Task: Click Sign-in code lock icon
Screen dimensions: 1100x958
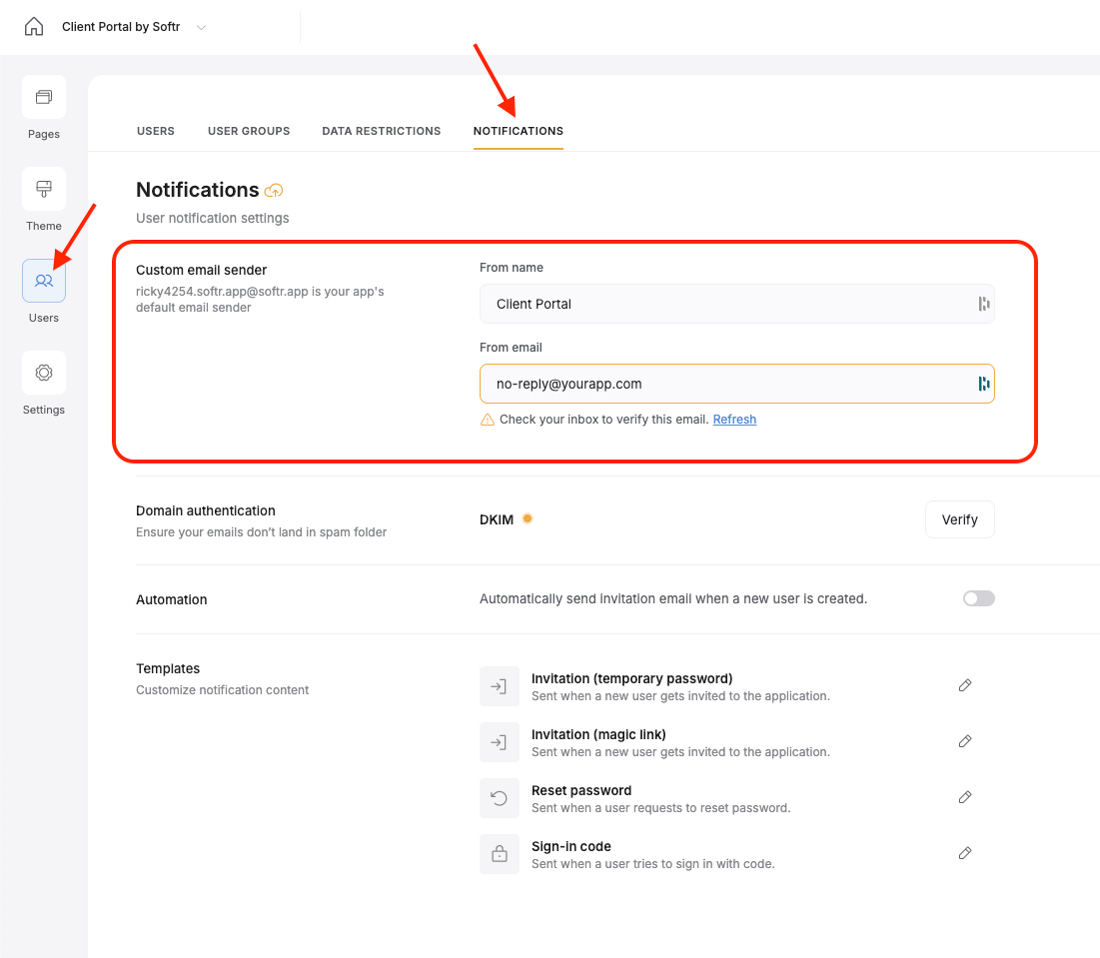Action: (x=499, y=854)
